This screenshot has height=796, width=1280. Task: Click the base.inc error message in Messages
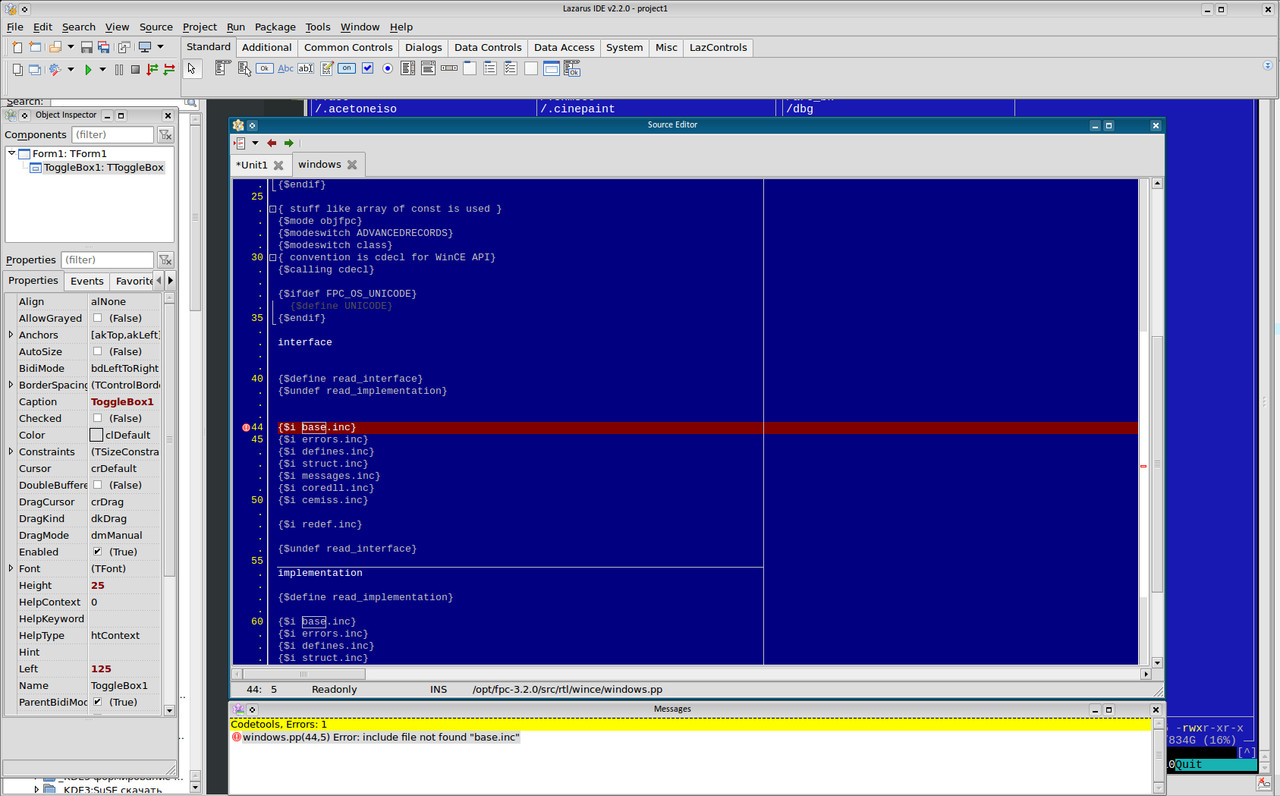pos(381,737)
